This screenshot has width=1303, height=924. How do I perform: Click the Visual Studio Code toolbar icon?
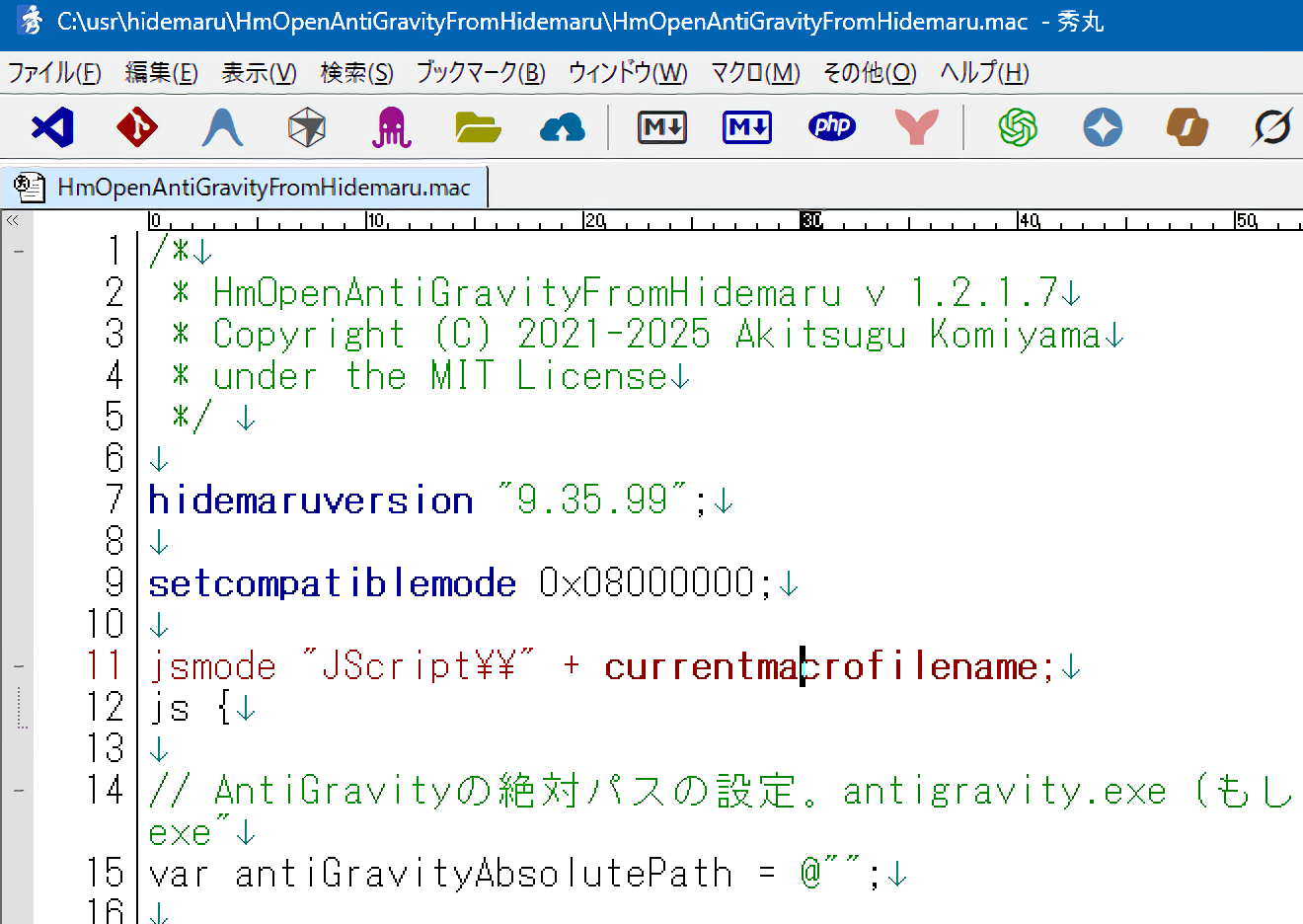[x=53, y=127]
